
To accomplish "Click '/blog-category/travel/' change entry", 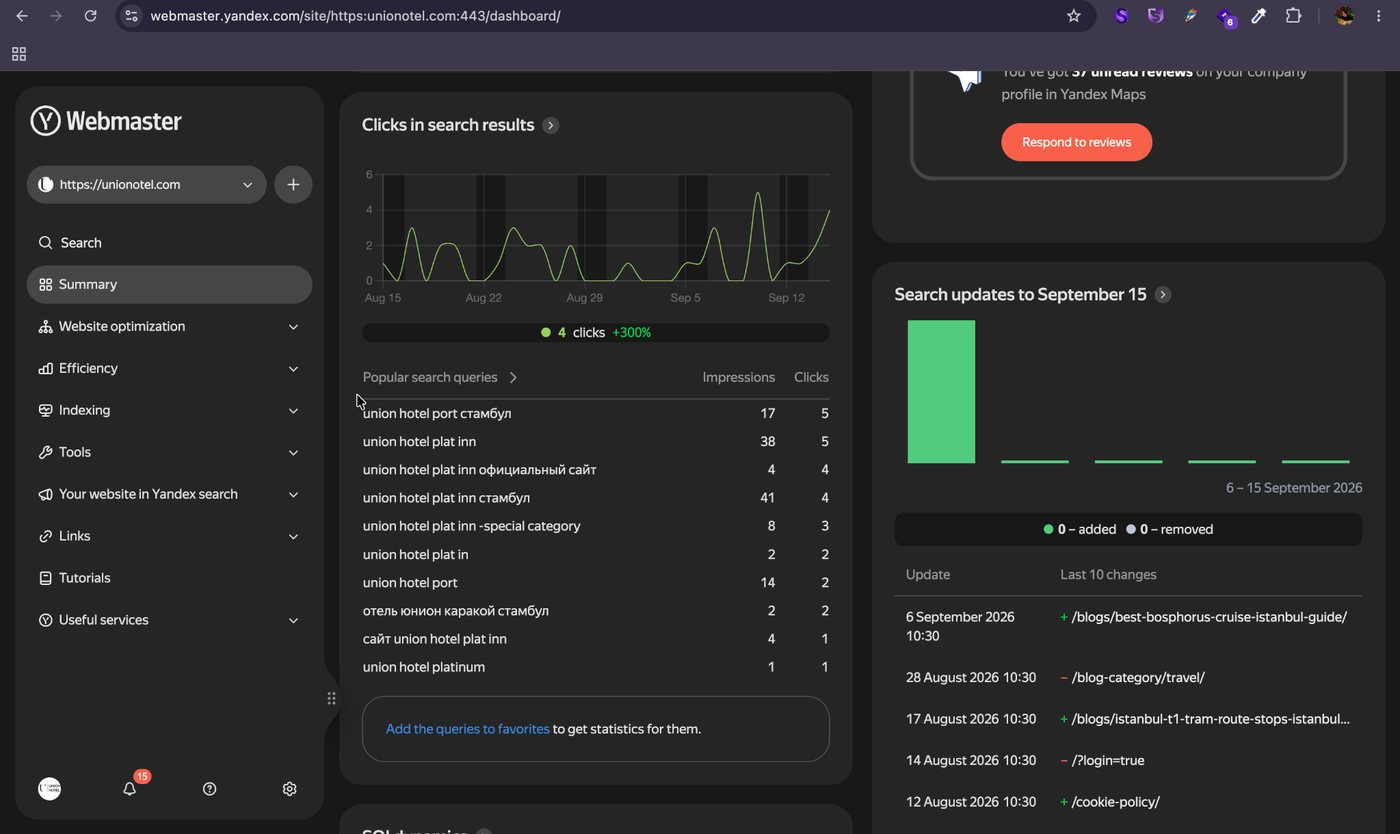I will point(1138,677).
